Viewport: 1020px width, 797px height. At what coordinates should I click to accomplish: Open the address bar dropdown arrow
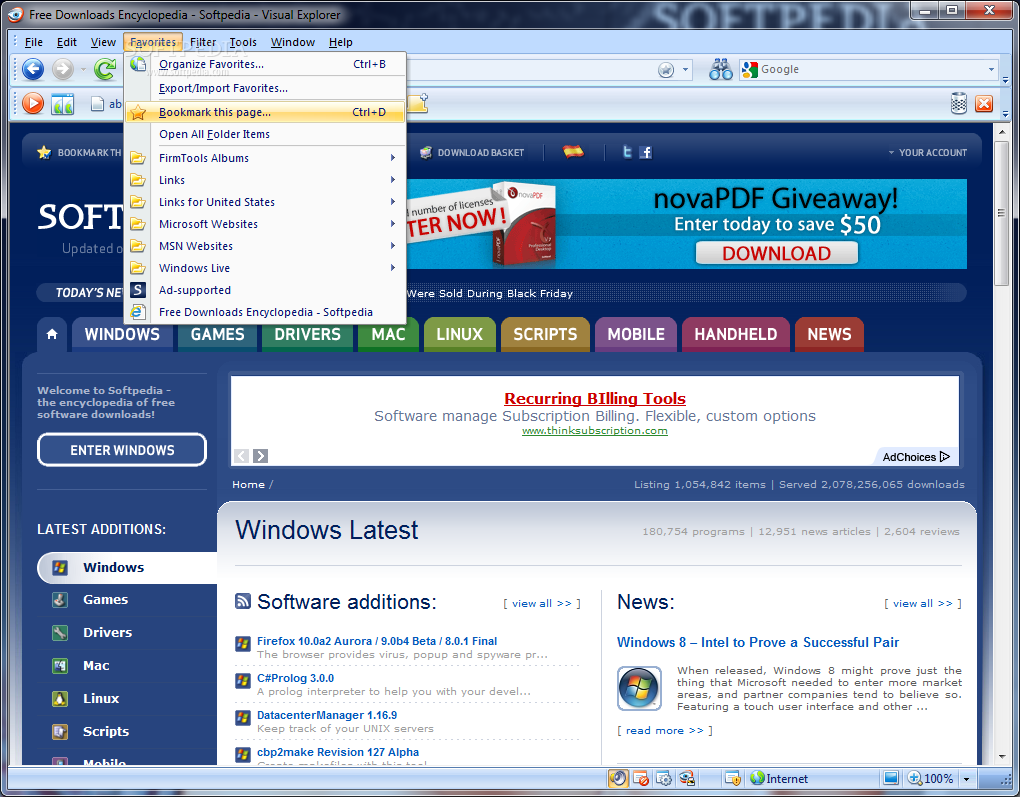(685, 70)
